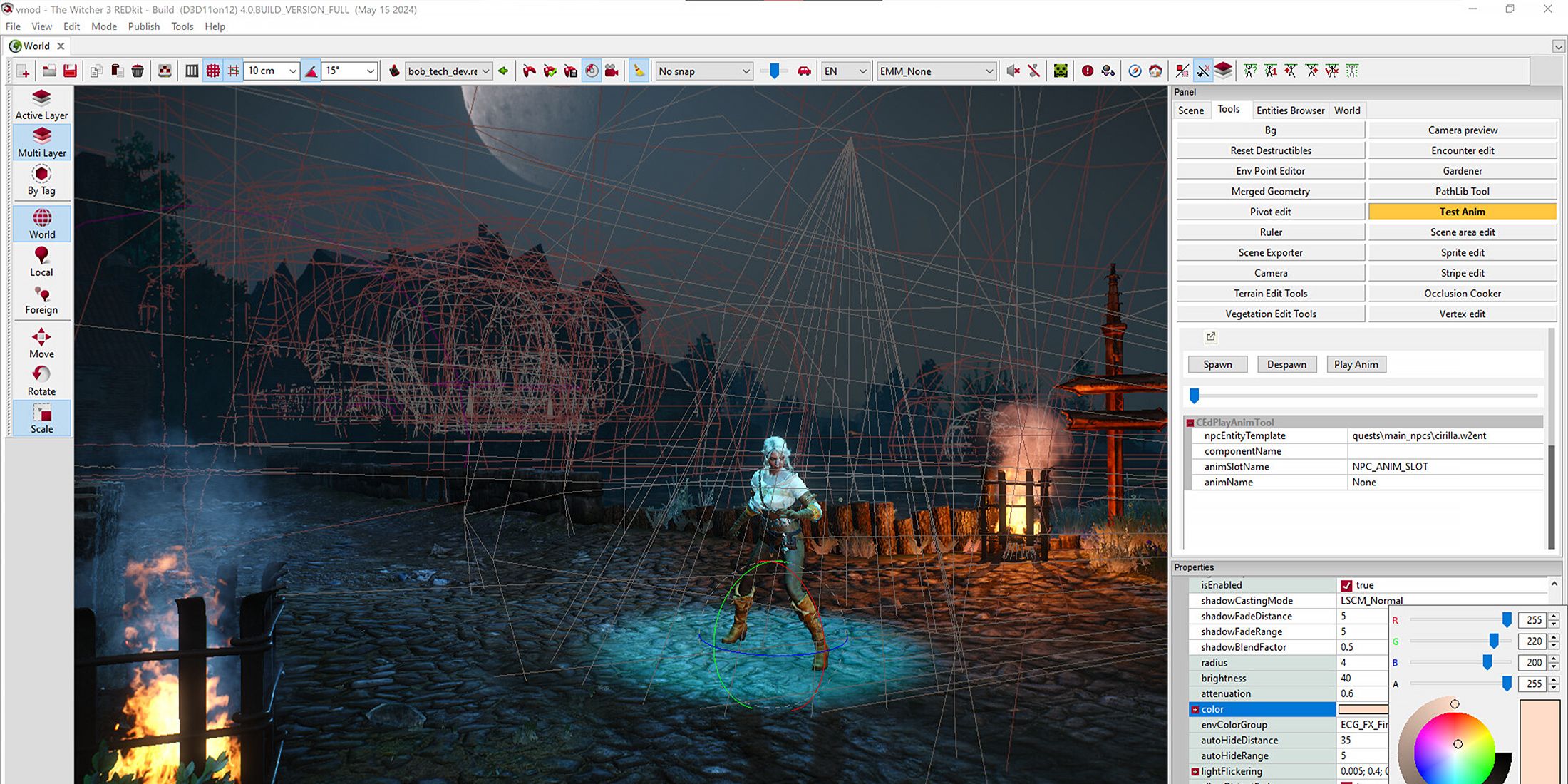Select the Move tool in left sidebar
The image size is (1568, 784).
click(41, 343)
